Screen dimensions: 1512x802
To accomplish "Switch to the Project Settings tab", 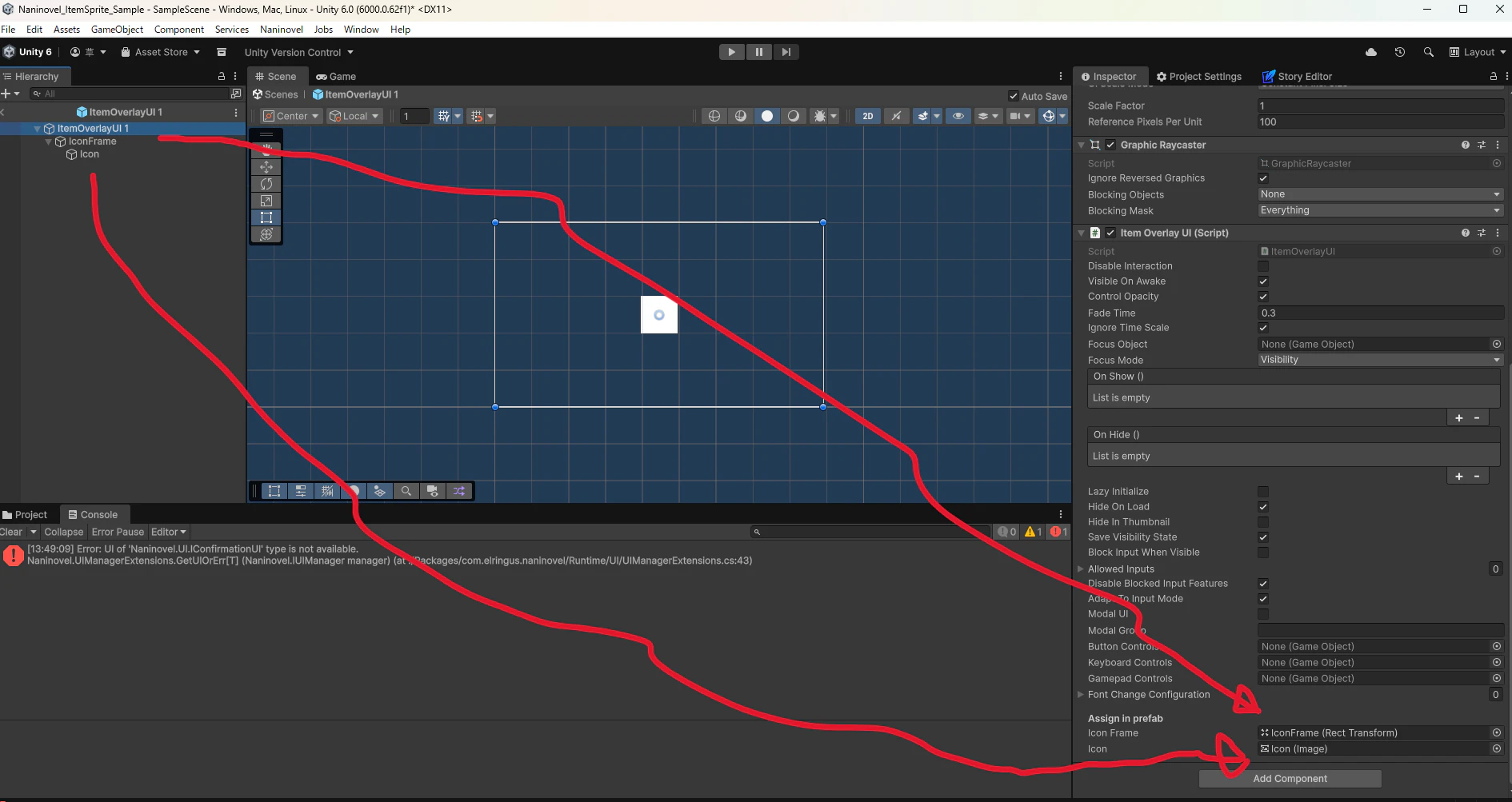I will (x=1198, y=77).
